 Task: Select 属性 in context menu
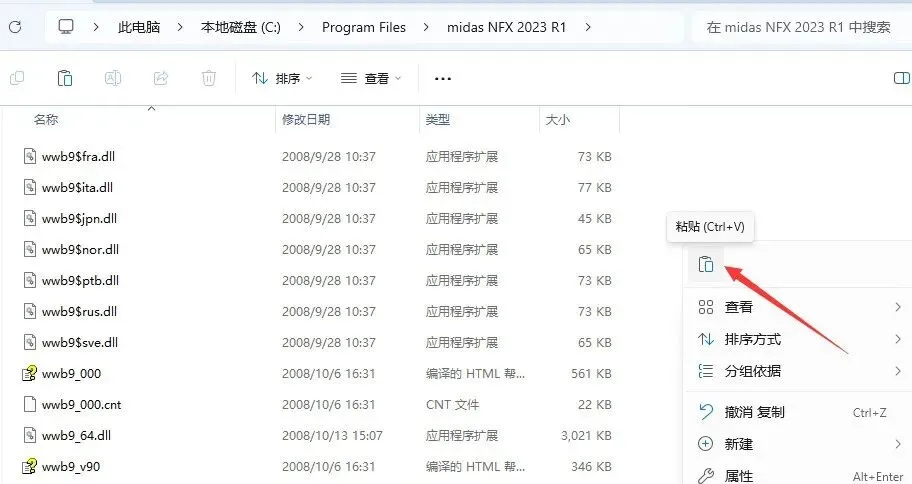pyautogui.click(x=799, y=476)
